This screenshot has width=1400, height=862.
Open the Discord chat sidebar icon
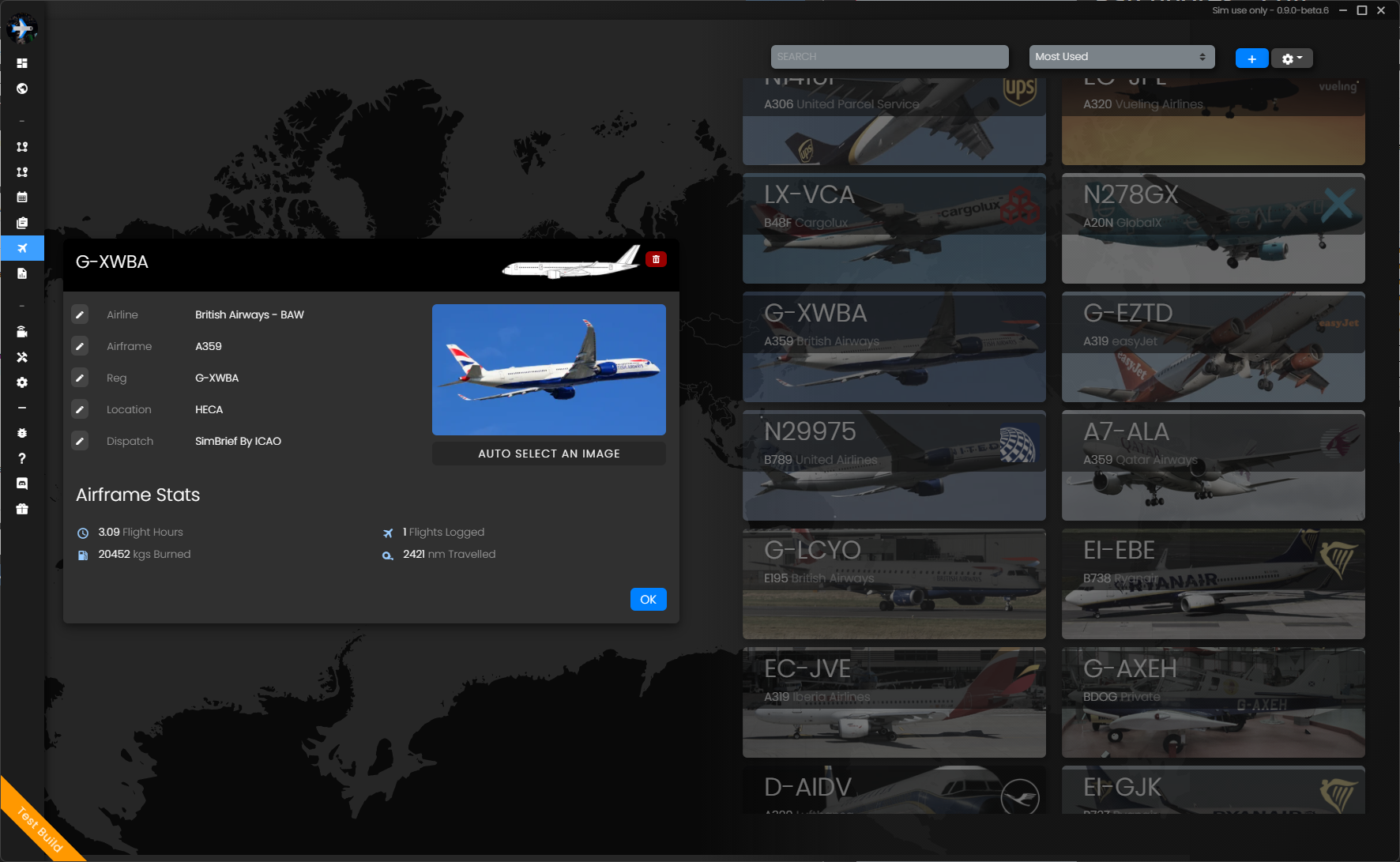tap(22, 484)
